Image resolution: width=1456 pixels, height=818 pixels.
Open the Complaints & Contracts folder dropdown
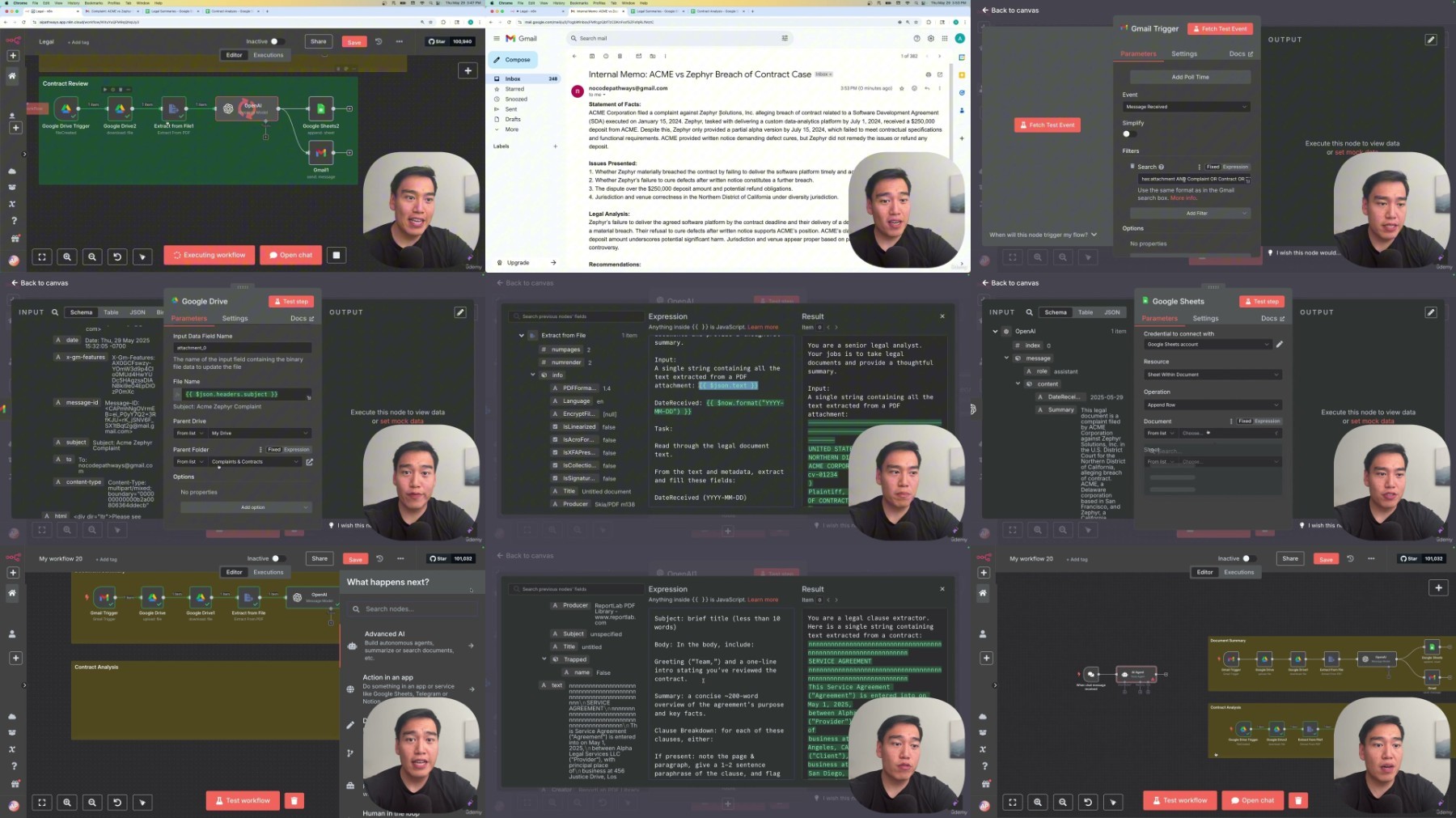[255, 462]
